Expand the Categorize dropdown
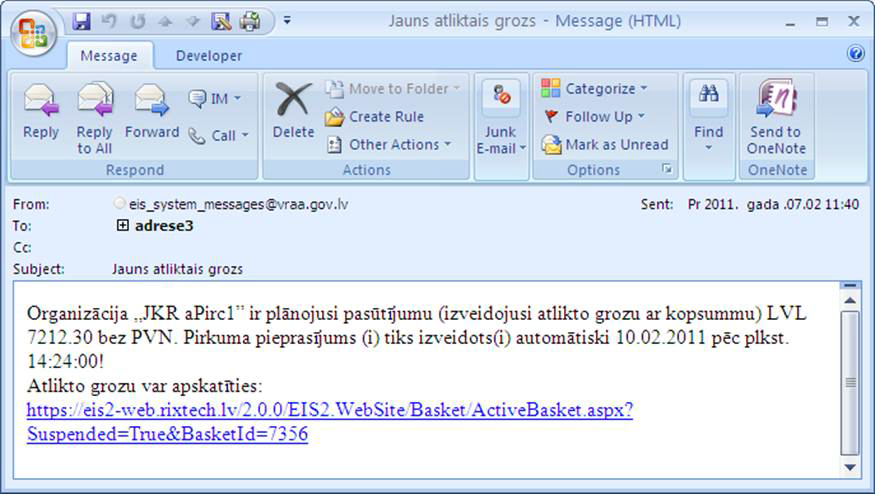 pos(595,89)
